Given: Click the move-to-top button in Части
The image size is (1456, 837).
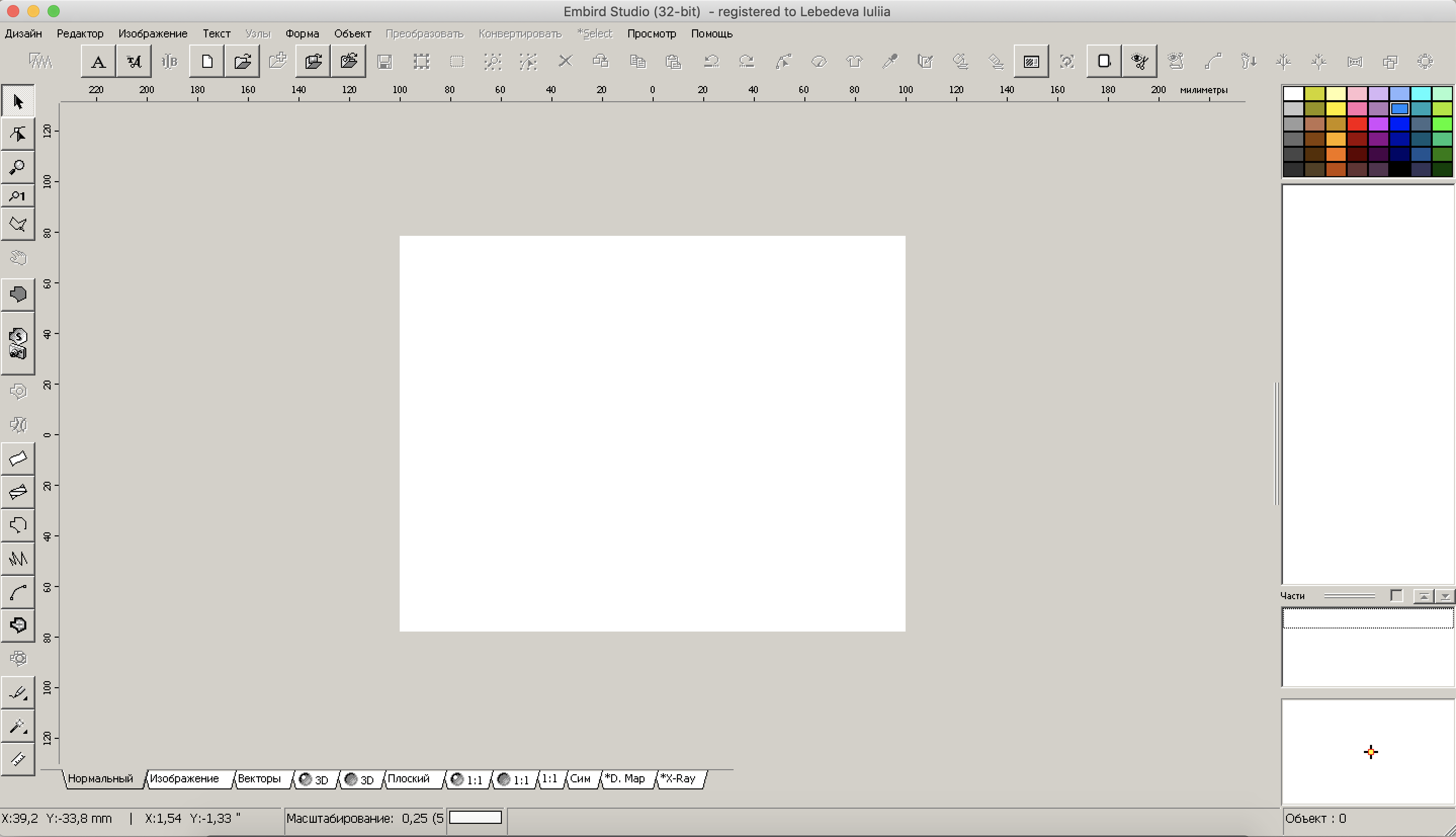Looking at the screenshot, I should pyautogui.click(x=1423, y=596).
